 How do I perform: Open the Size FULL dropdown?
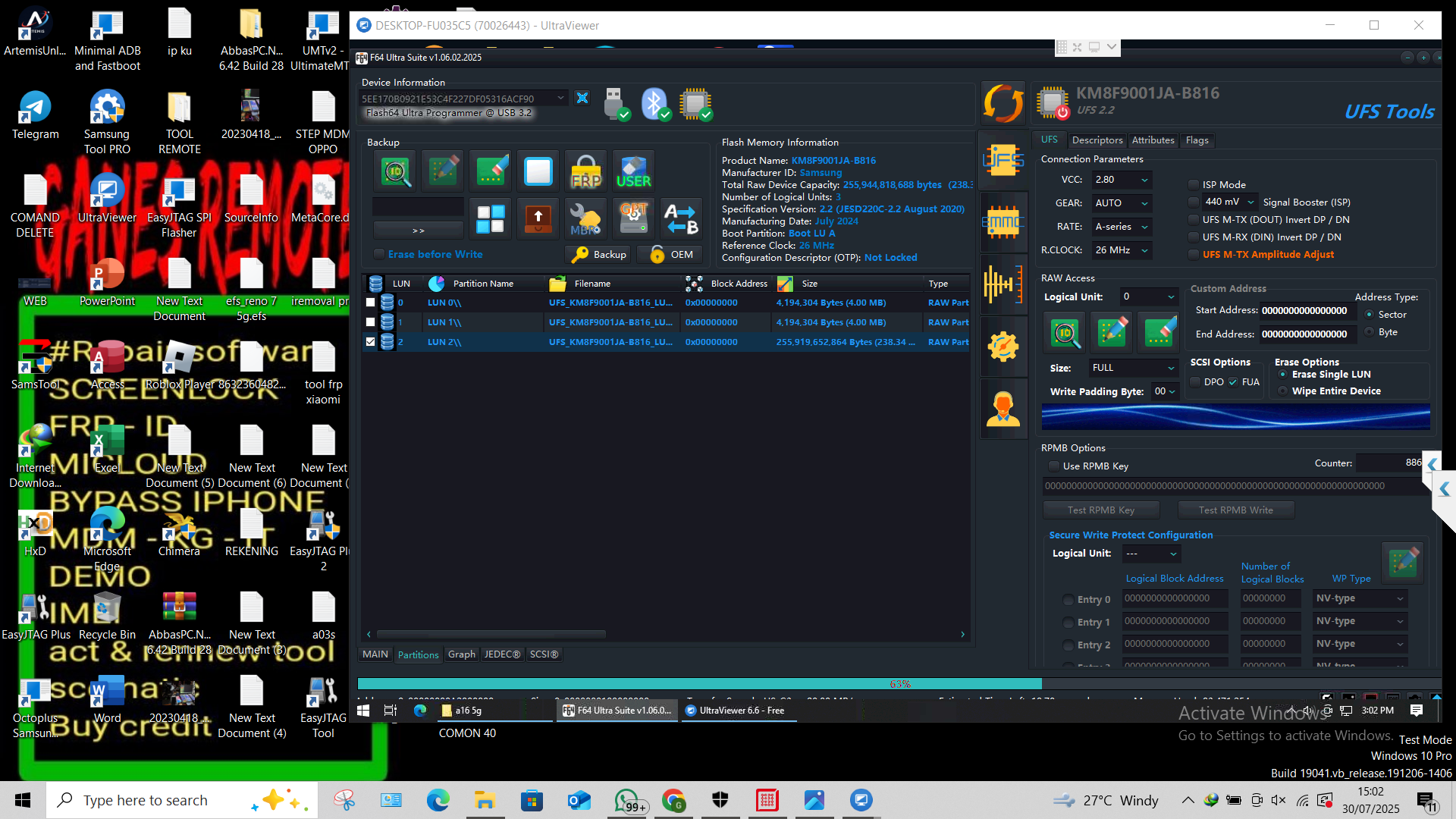click(1133, 368)
